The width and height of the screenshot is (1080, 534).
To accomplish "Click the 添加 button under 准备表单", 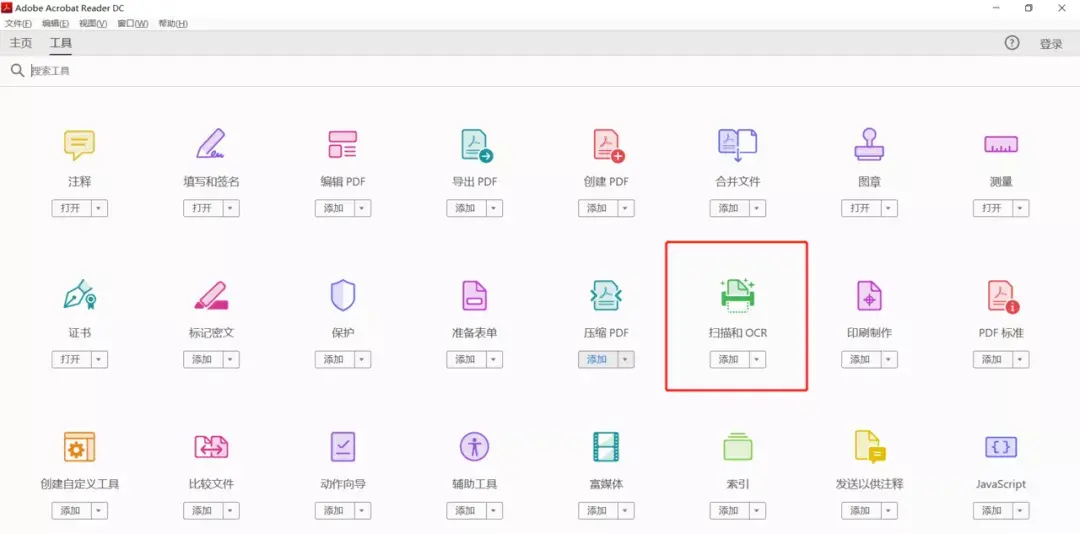I will pos(466,359).
